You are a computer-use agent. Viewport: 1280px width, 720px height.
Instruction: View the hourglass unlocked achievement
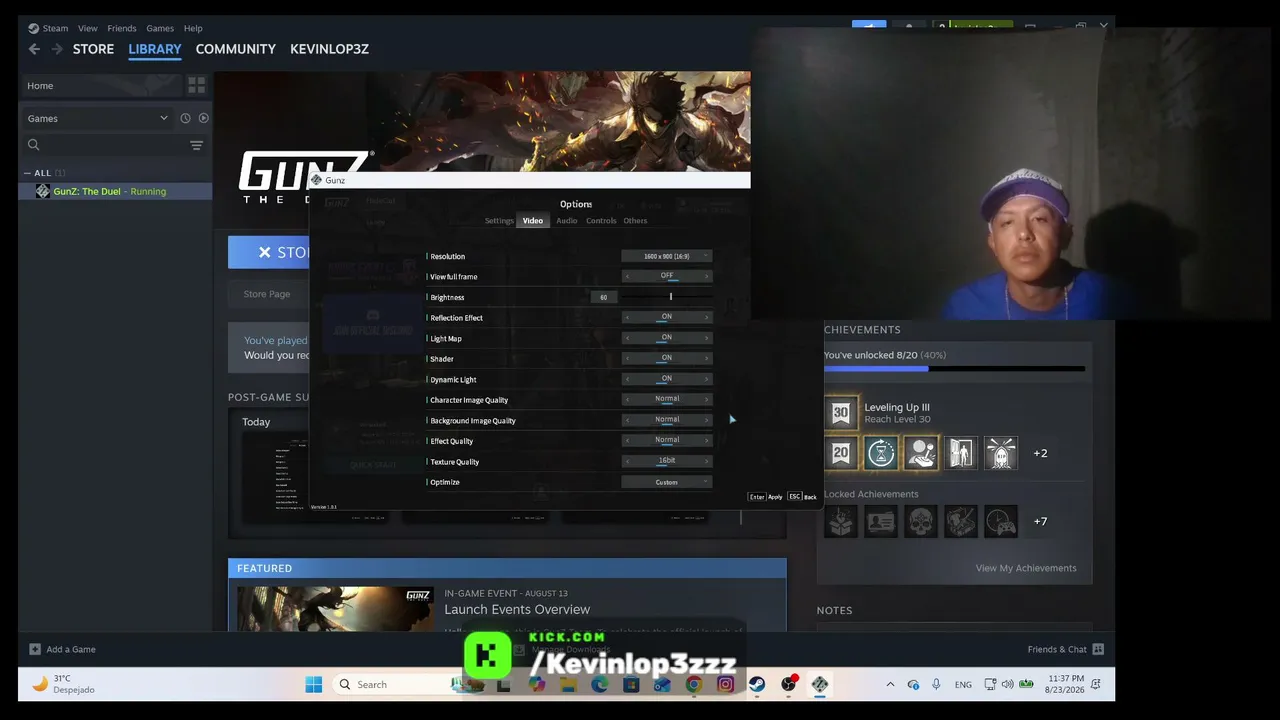881,453
